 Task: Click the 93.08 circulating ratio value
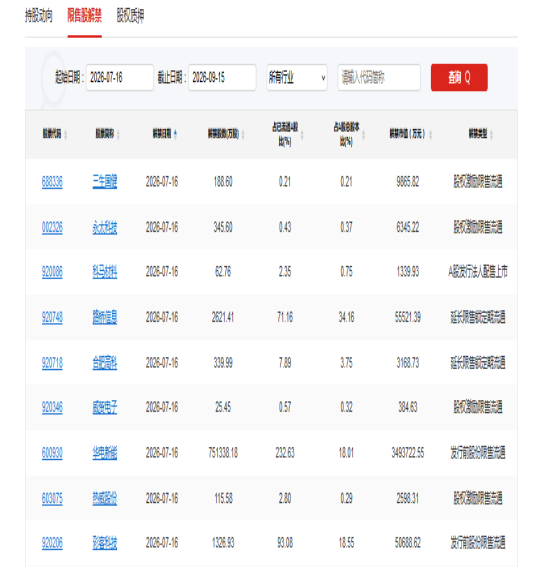coord(285,543)
